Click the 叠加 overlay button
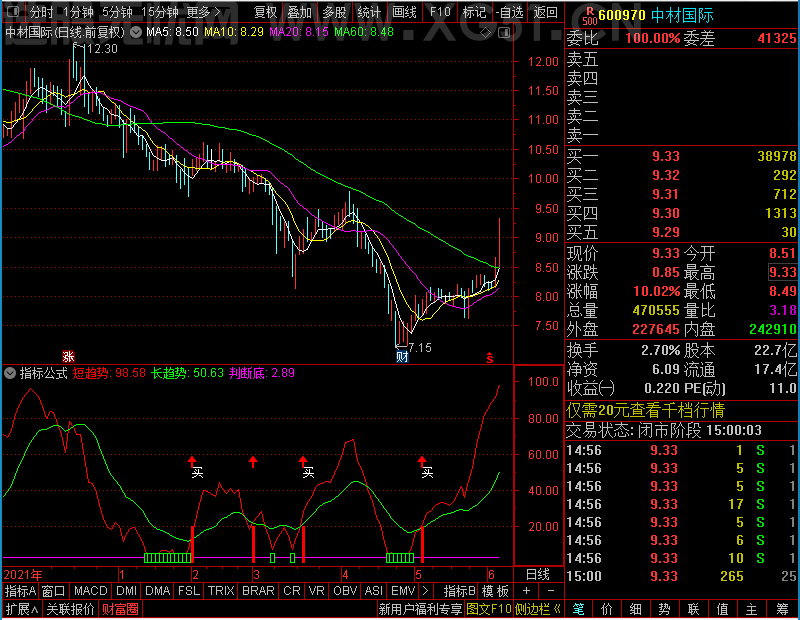Image resolution: width=800 pixels, height=620 pixels. (299, 12)
